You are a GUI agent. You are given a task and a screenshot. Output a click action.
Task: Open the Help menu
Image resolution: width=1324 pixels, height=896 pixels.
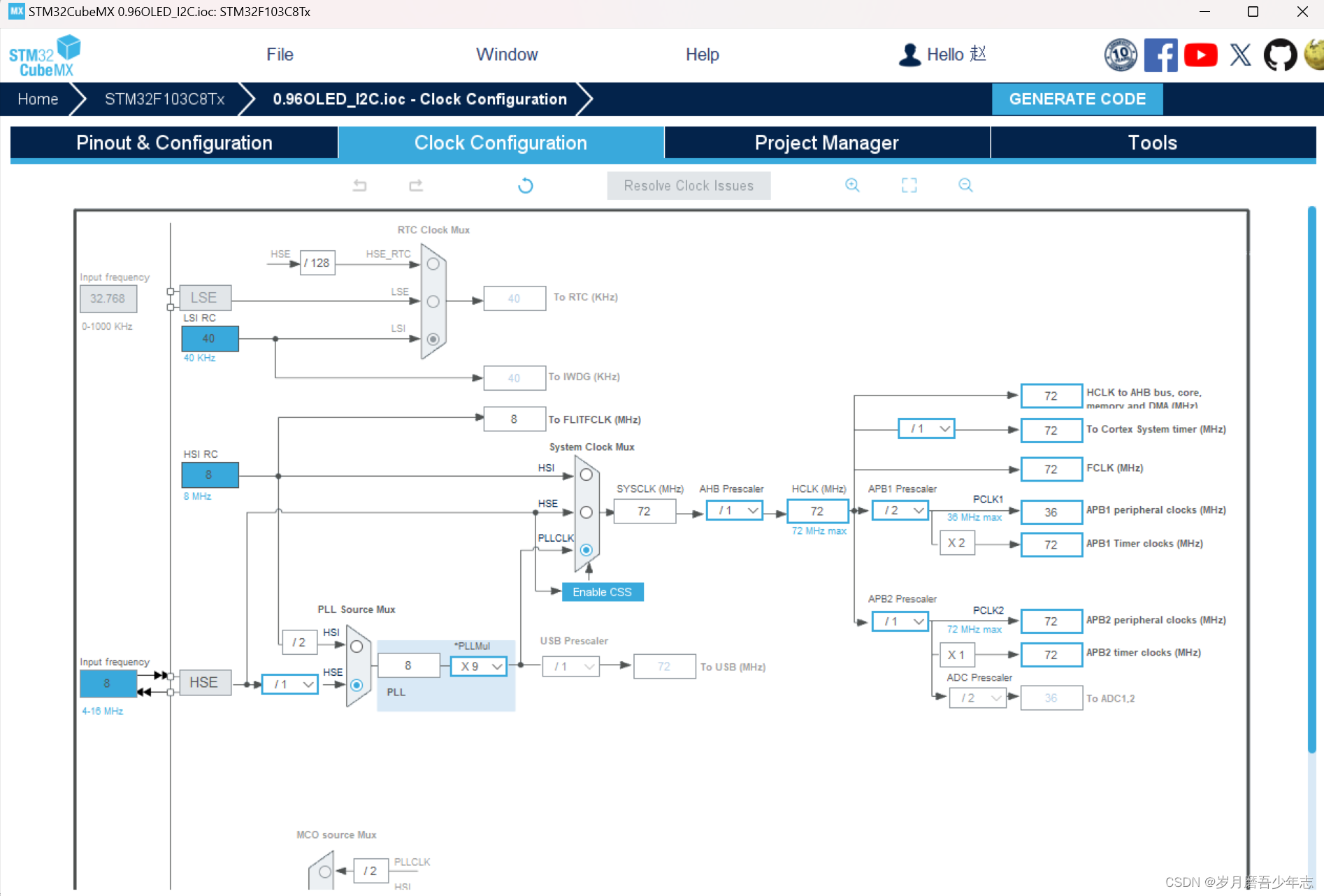702,55
